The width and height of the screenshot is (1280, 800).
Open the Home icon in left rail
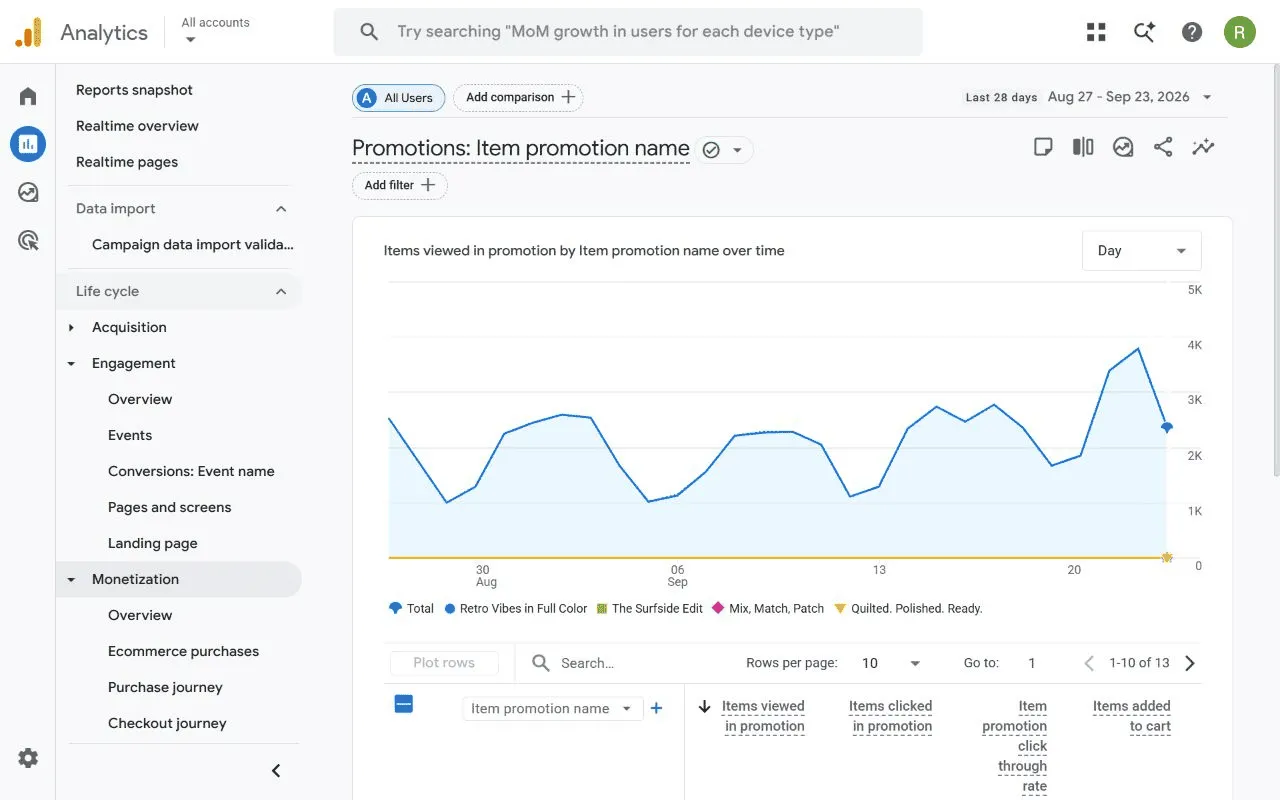point(28,97)
